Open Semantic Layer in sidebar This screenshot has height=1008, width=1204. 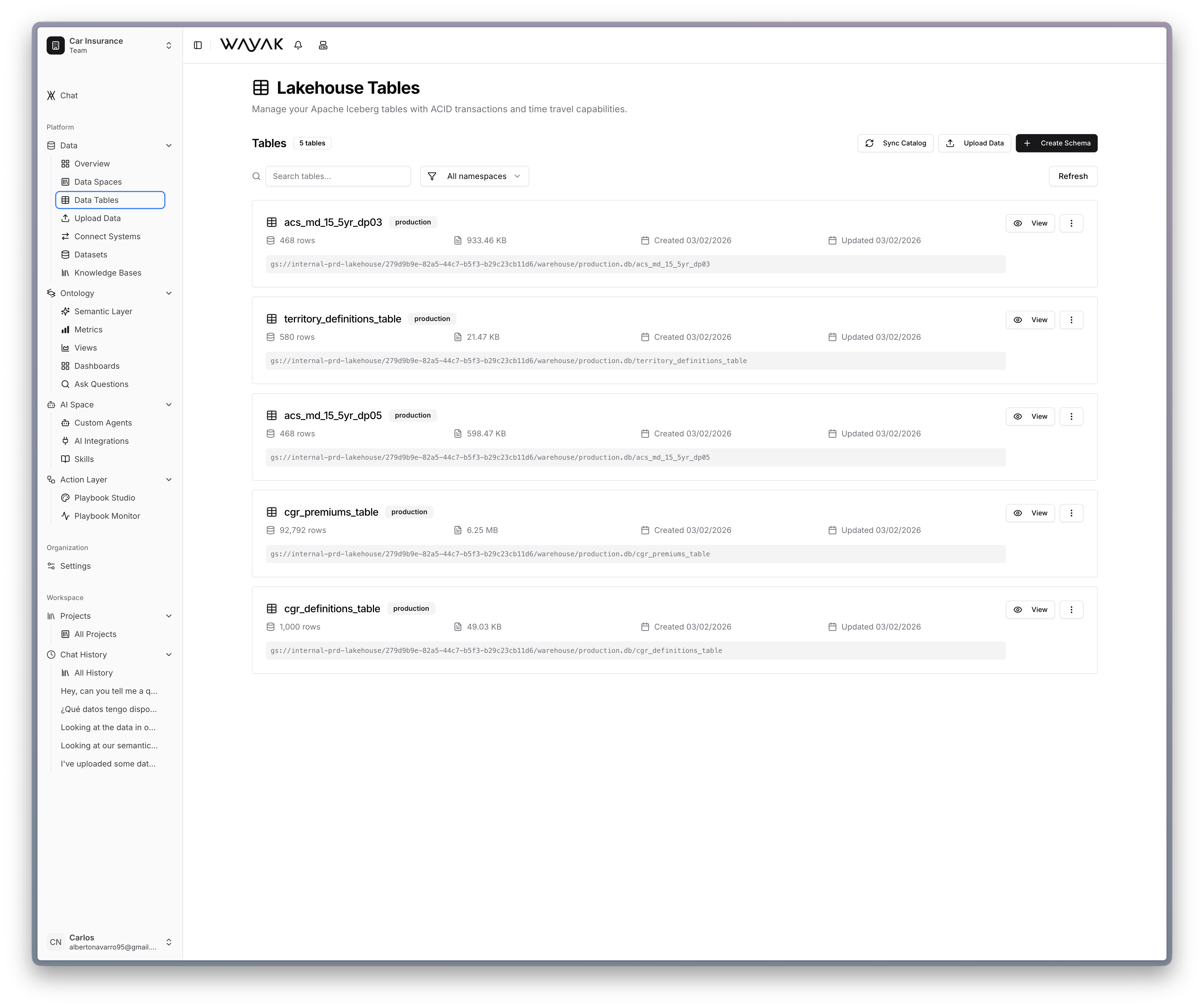110,311
